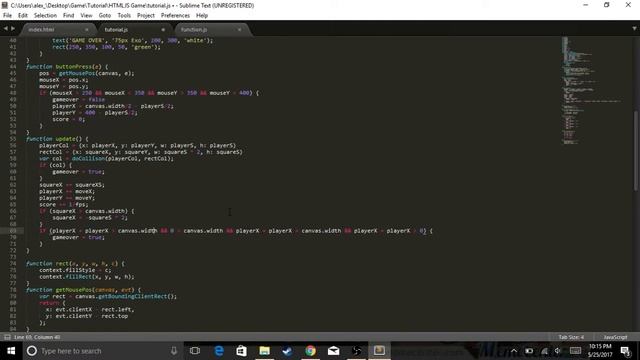Viewport: 640px width, 360px height.
Task: Click the unsaved dot on tutorial.js tab
Action: pyautogui.click(x=163, y=30)
